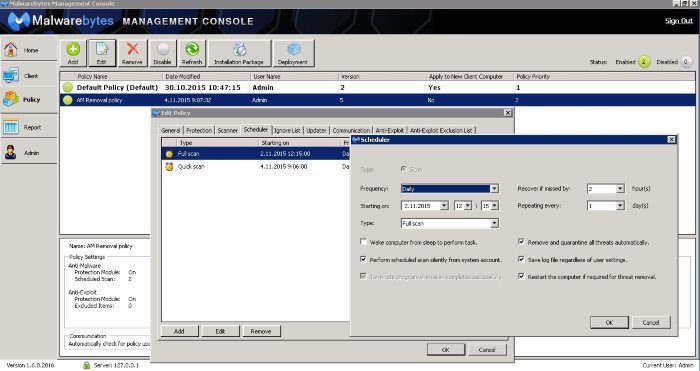Viewport: 700px width, 371px height.
Task: Sort by the Version column header
Action: point(383,76)
